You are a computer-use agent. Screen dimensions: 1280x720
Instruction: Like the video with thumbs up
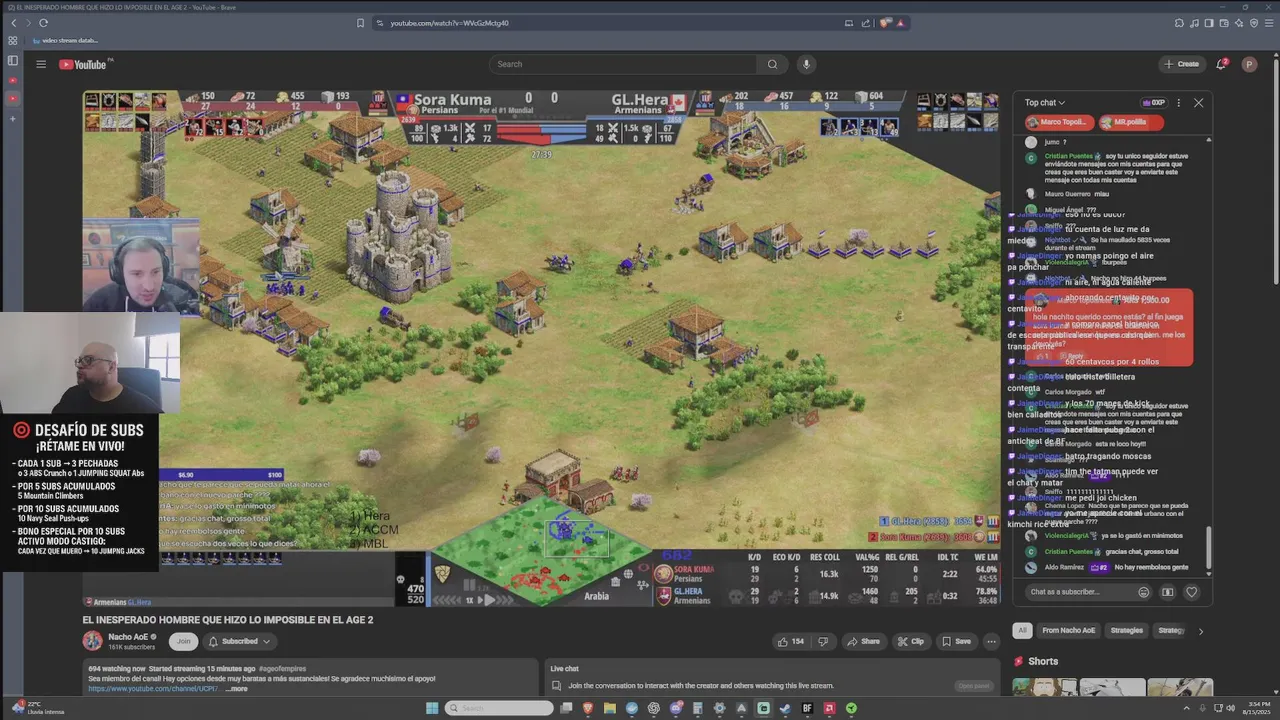790,641
